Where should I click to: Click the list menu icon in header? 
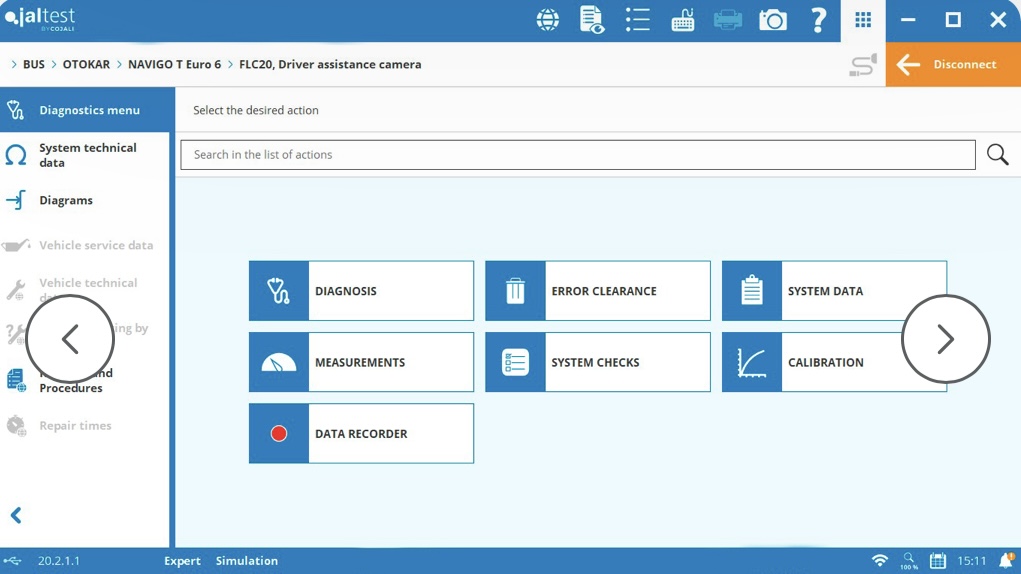coord(637,20)
